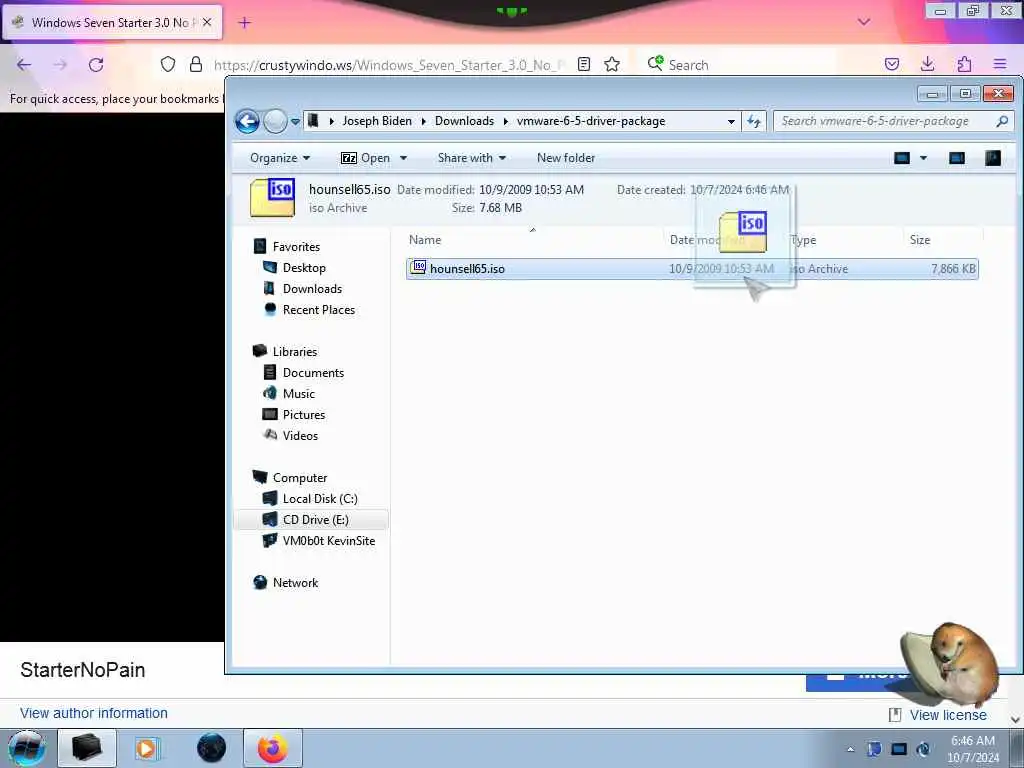Select Computer in navigation pane
Viewport: 1024px width, 768px height.
coord(300,478)
